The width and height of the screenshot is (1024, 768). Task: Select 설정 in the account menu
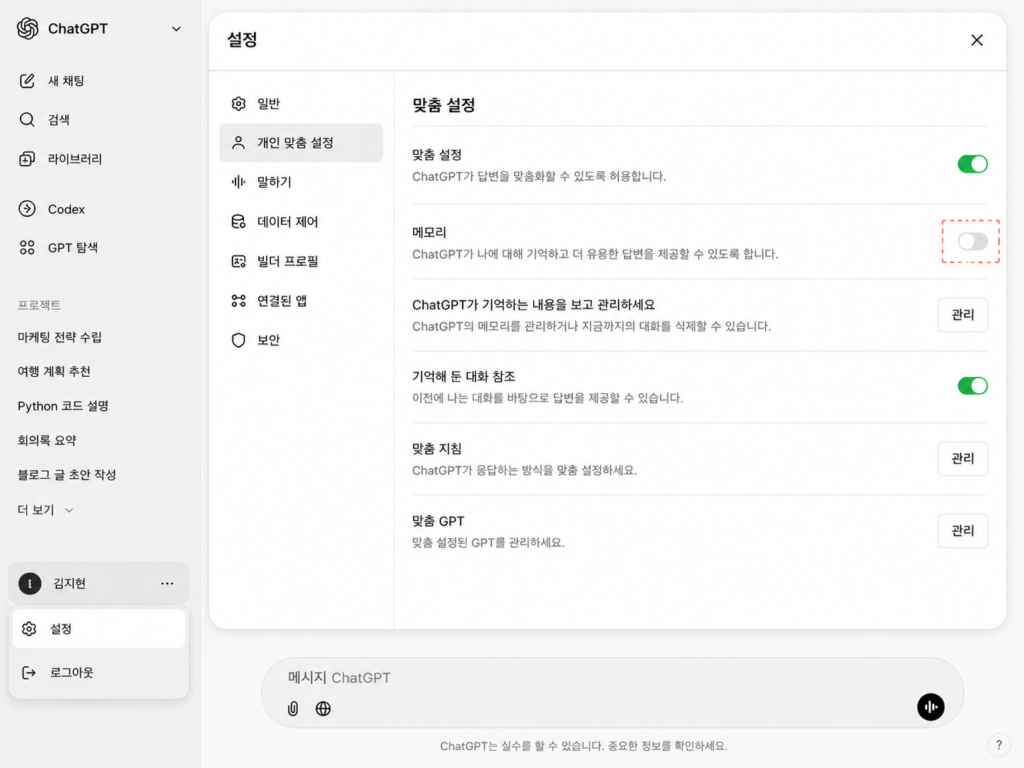99,629
